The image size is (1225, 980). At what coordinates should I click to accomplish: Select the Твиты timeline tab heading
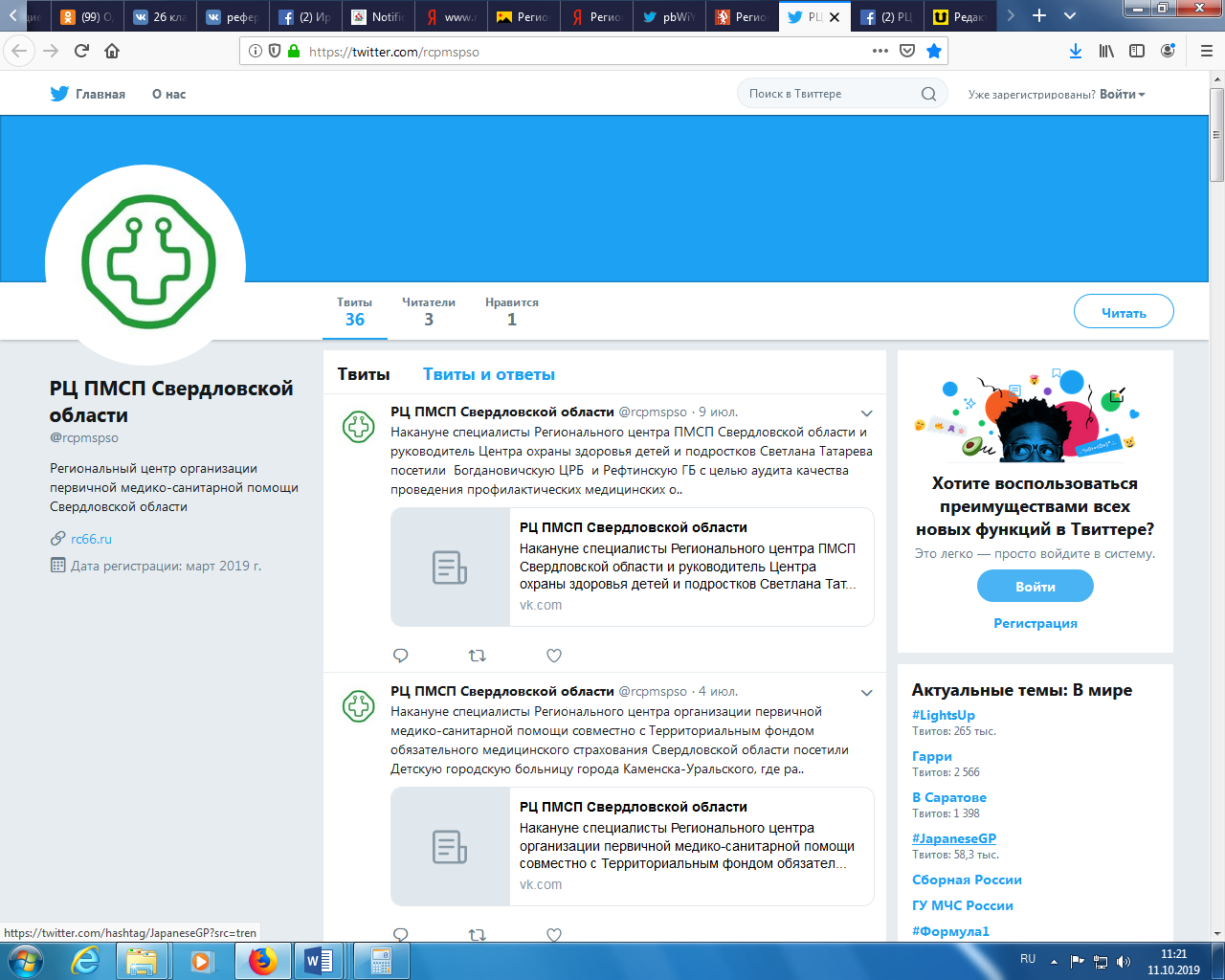coord(364,374)
